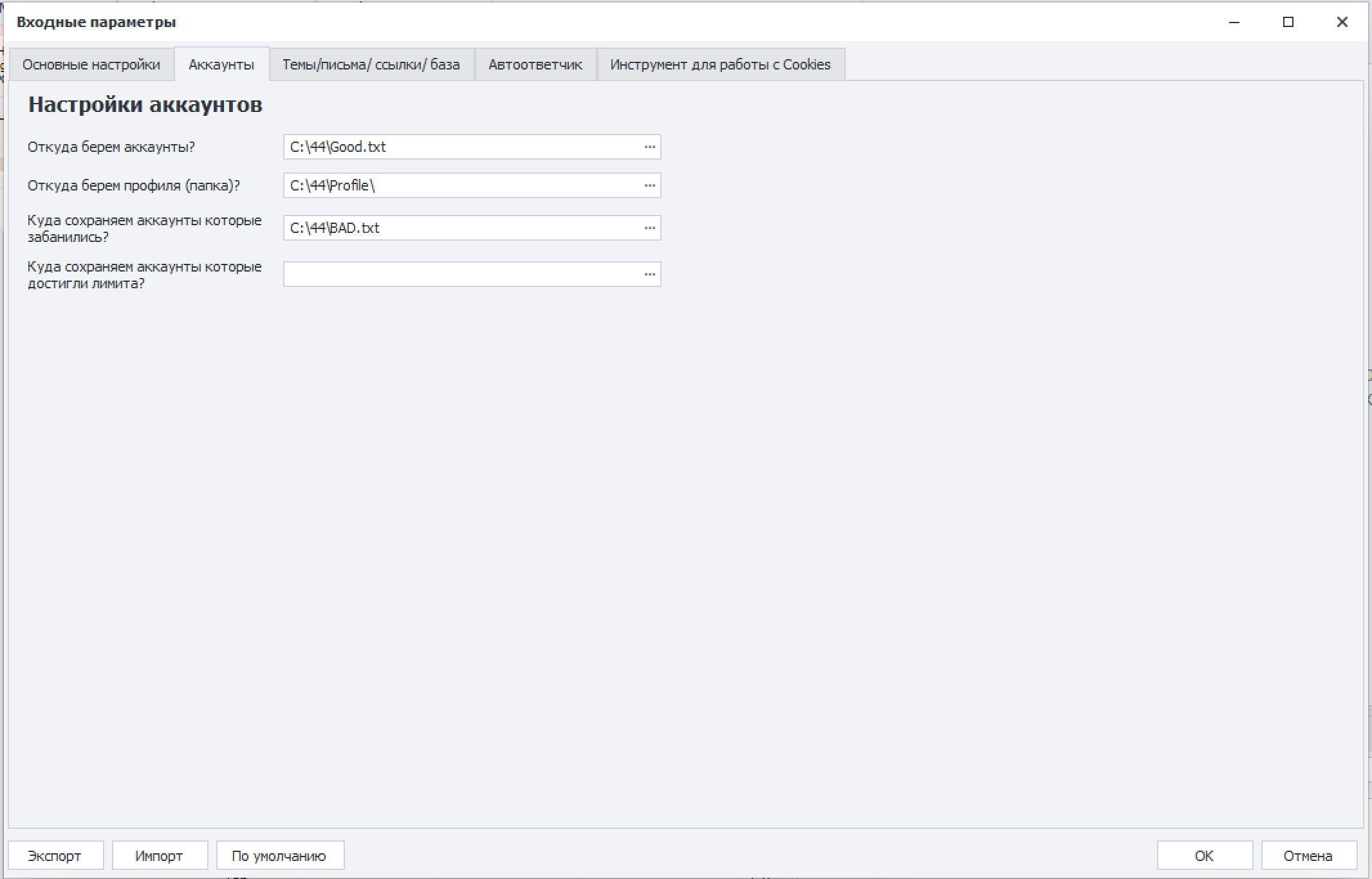The width and height of the screenshot is (1372, 879).
Task: Click browse ellipsis for limit-reached accounts field
Action: (x=649, y=274)
